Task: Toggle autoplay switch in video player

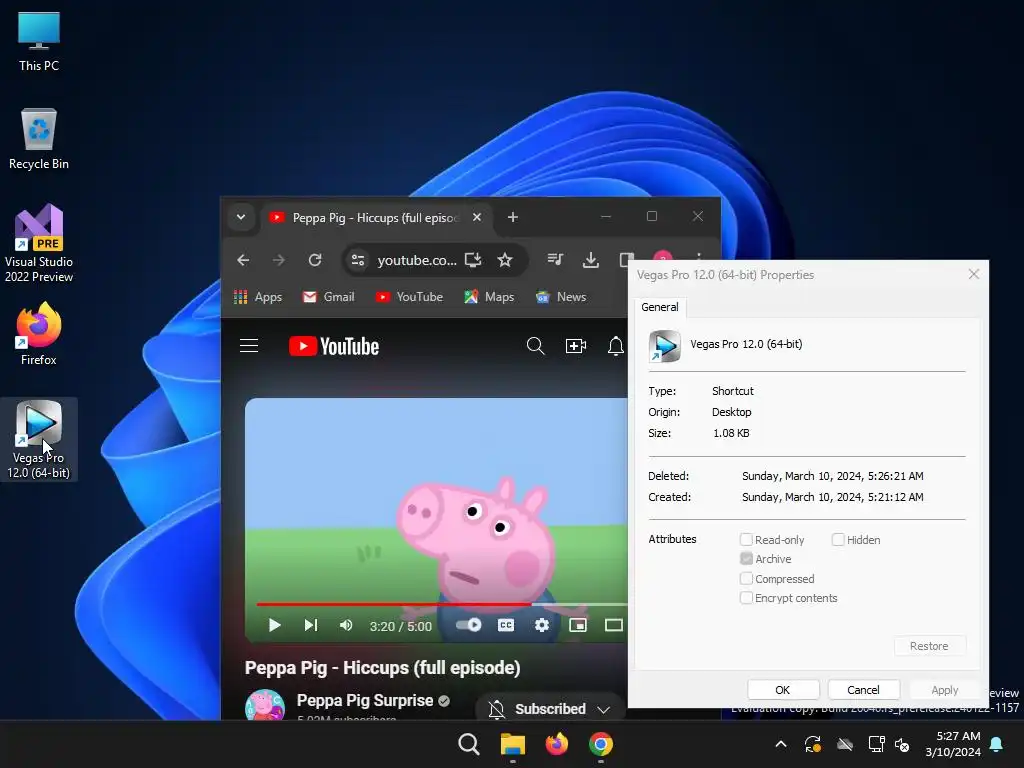Action: coord(468,625)
